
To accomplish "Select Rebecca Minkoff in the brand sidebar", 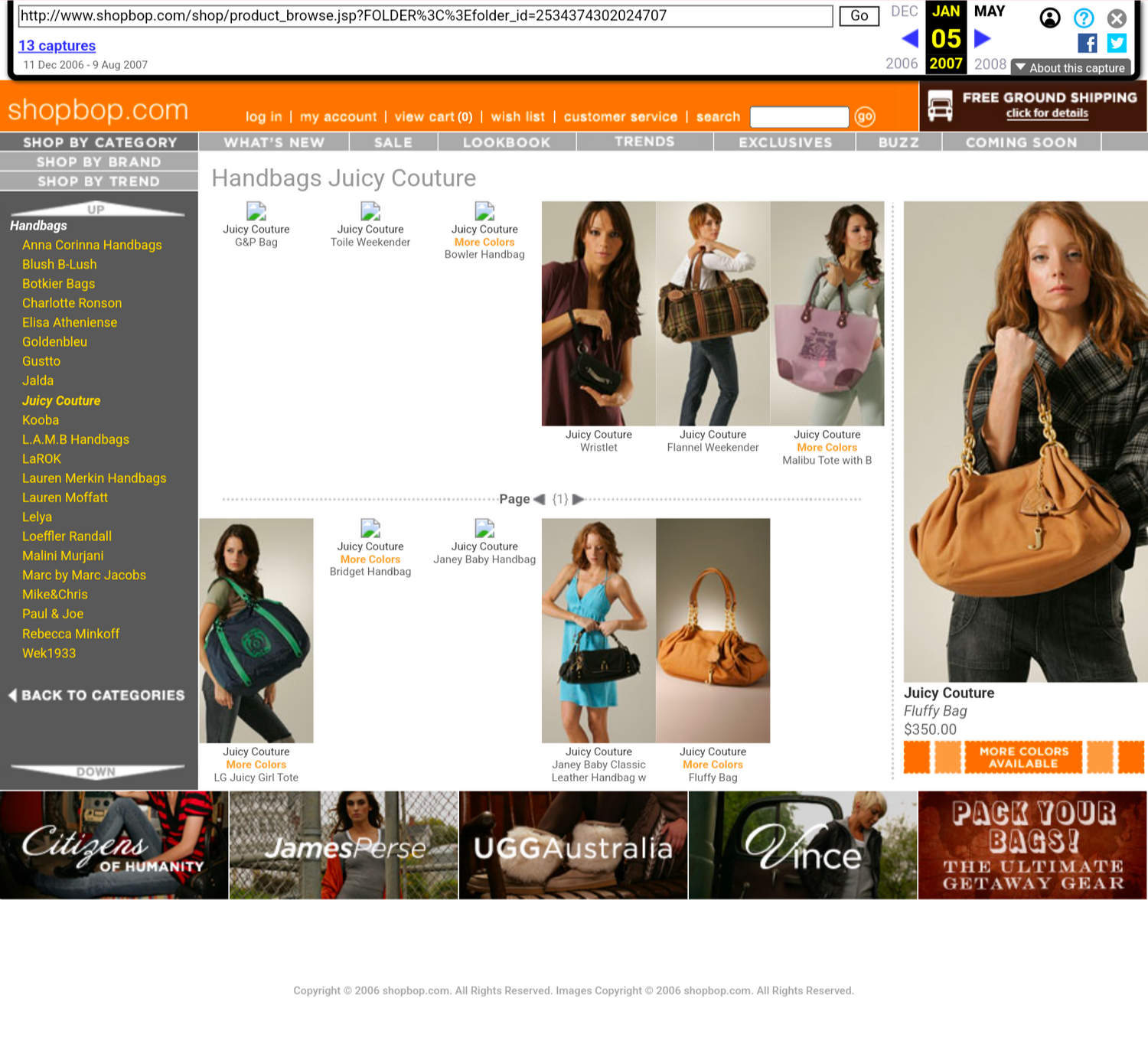I will pyautogui.click(x=70, y=634).
